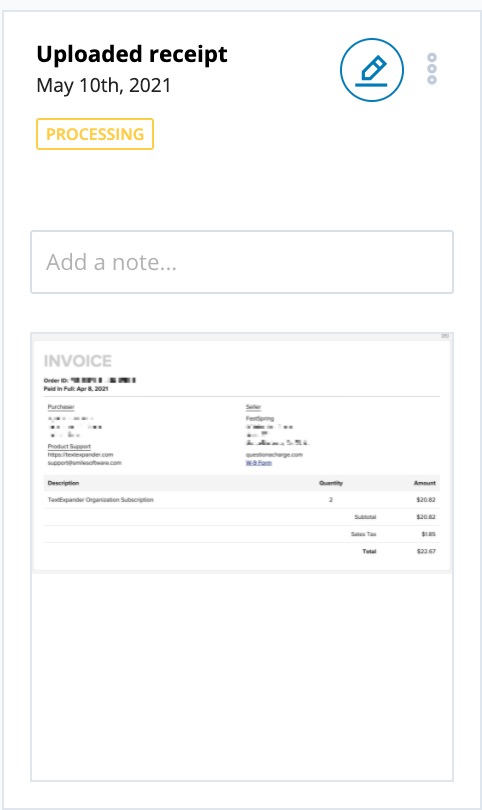Click the Uploaded receipt title
The height and width of the screenshot is (810, 482).
[x=132, y=55]
